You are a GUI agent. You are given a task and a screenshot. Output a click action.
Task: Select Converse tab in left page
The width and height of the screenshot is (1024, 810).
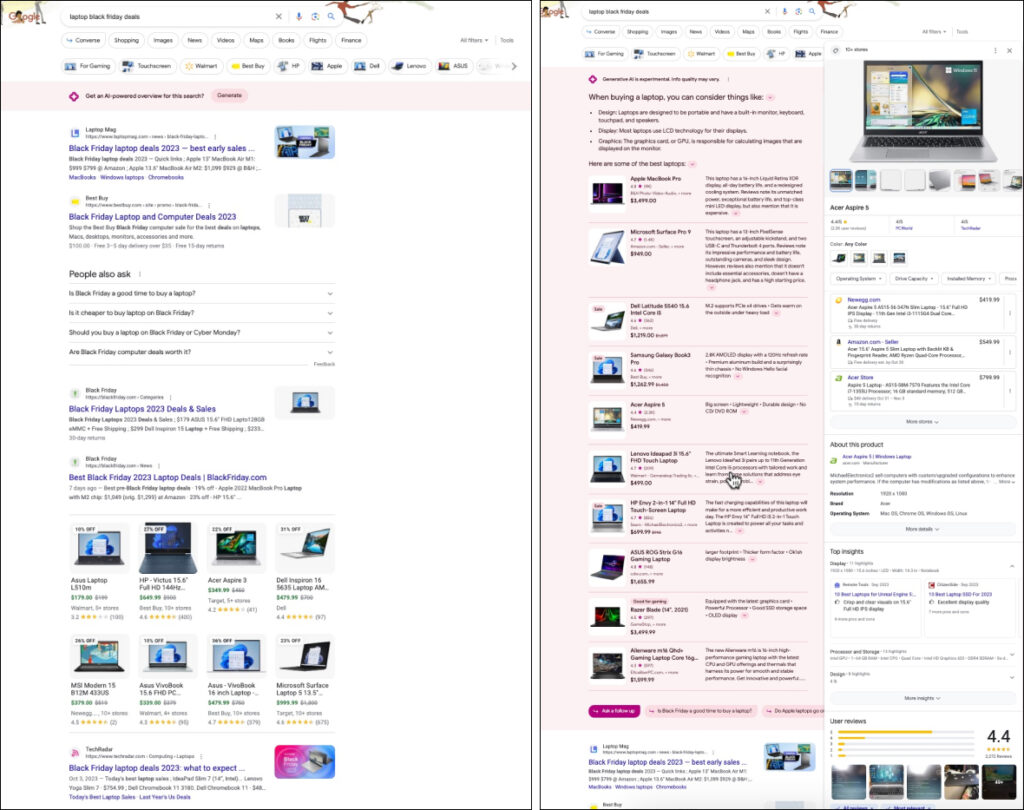[83, 40]
